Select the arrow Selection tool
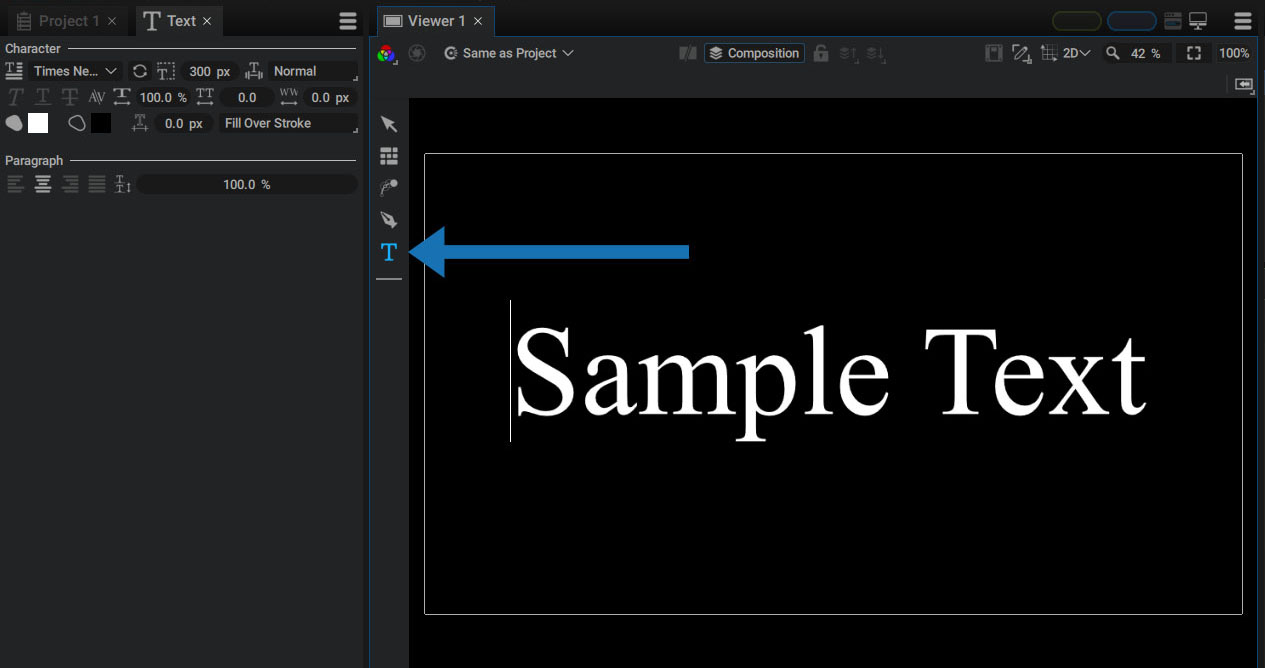The height and width of the screenshot is (668, 1265). tap(389, 124)
